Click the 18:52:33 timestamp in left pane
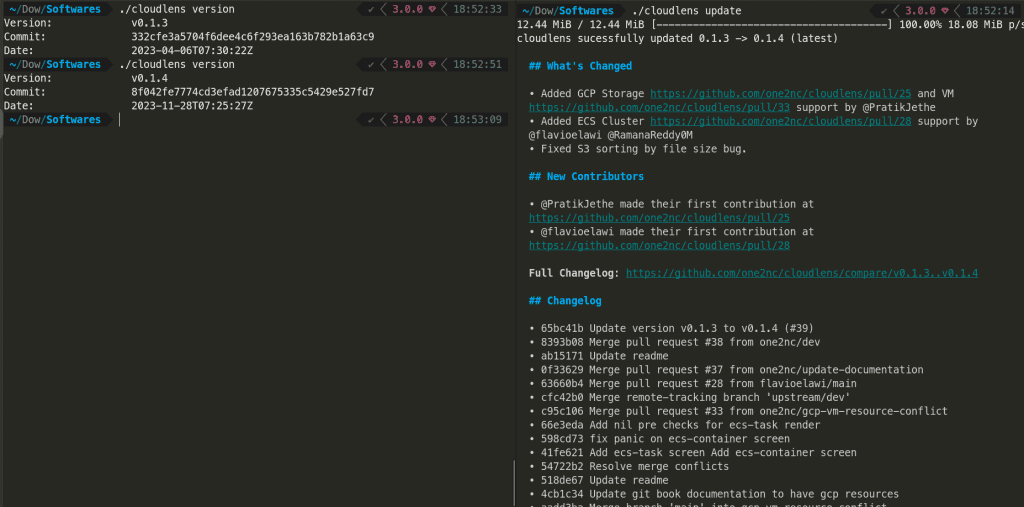The image size is (1024, 507). click(x=477, y=9)
